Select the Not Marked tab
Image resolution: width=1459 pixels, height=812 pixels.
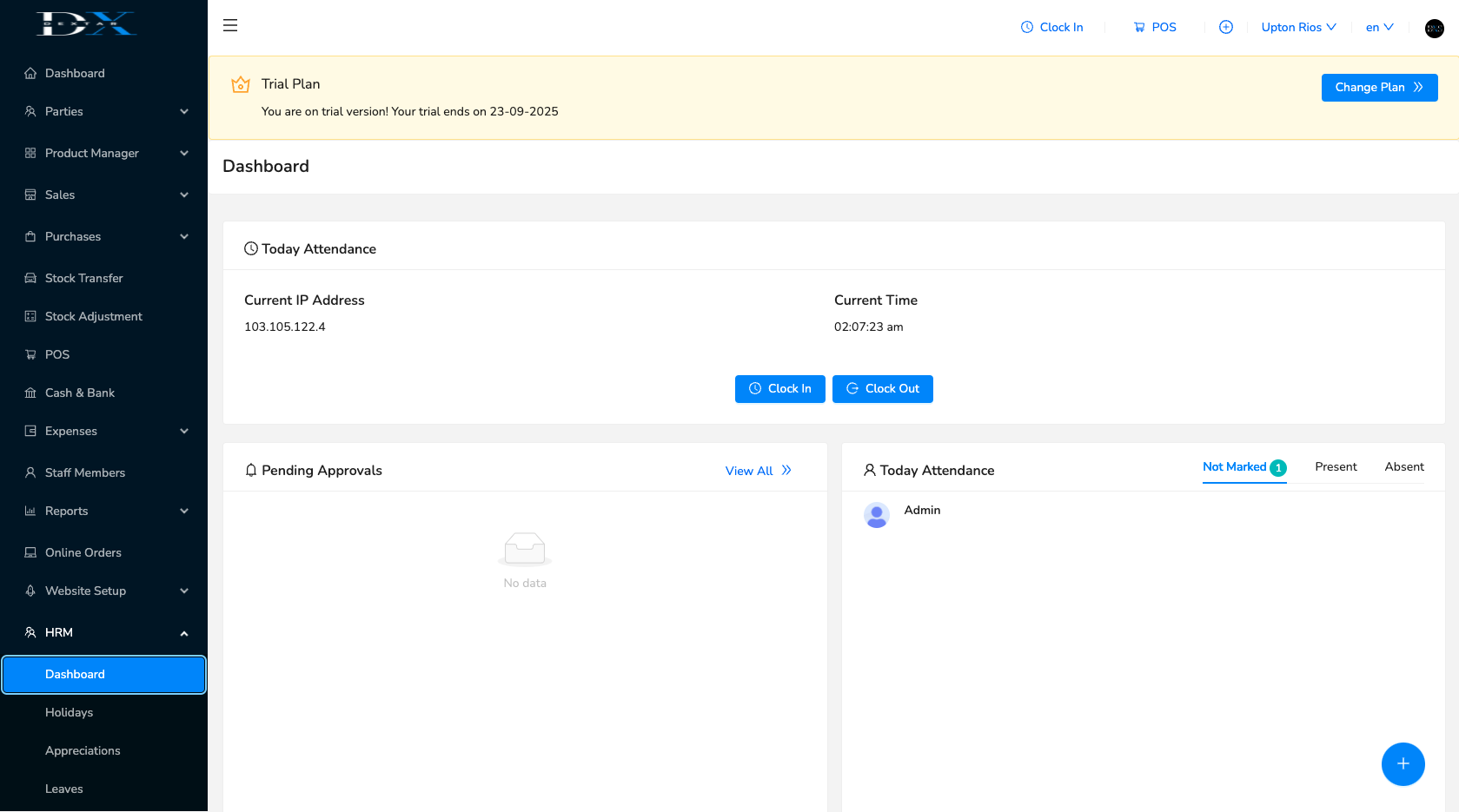(x=1235, y=467)
